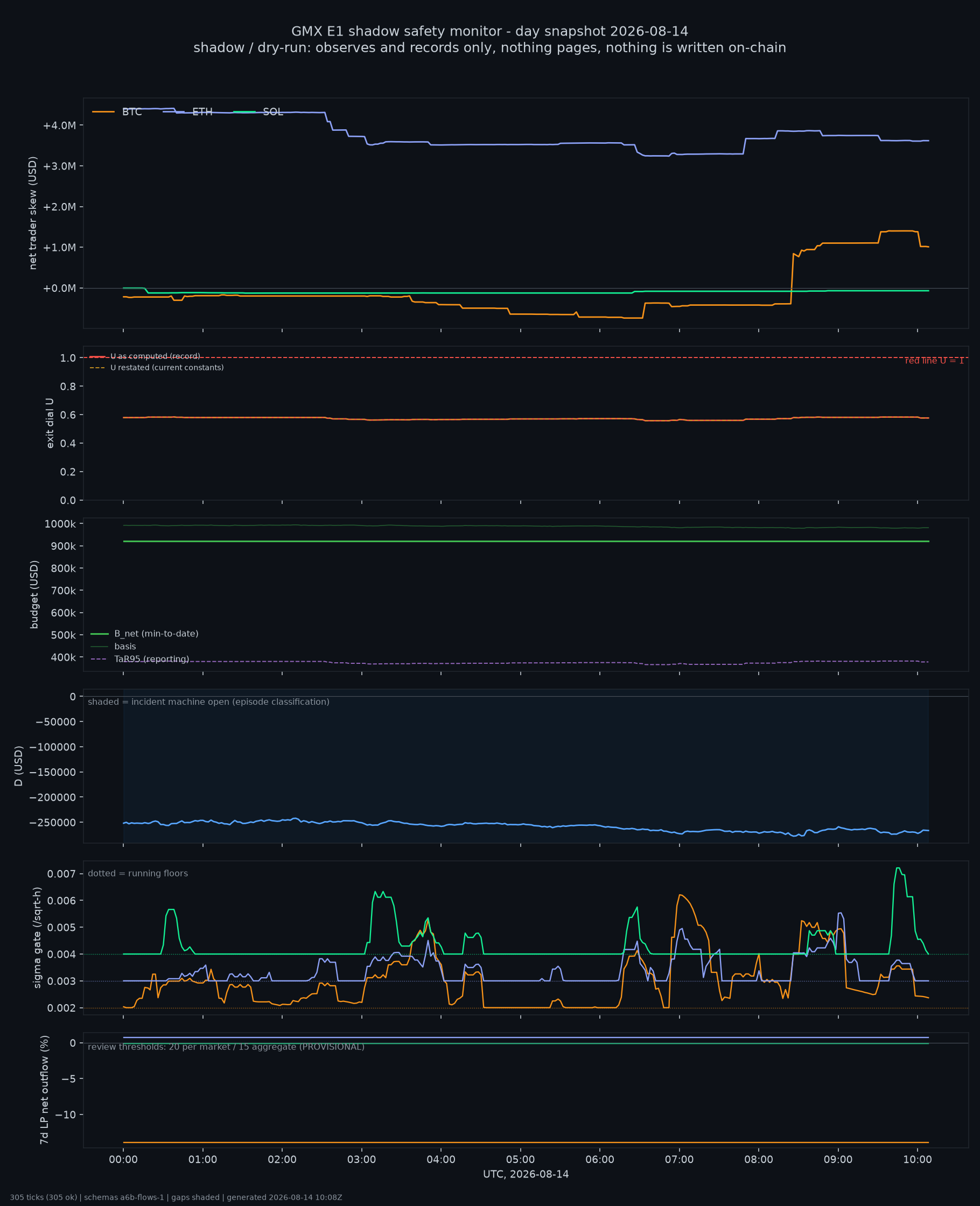The height and width of the screenshot is (1206, 980).
Task: Click the '0.006' sigma tick label
Action: (61, 901)
